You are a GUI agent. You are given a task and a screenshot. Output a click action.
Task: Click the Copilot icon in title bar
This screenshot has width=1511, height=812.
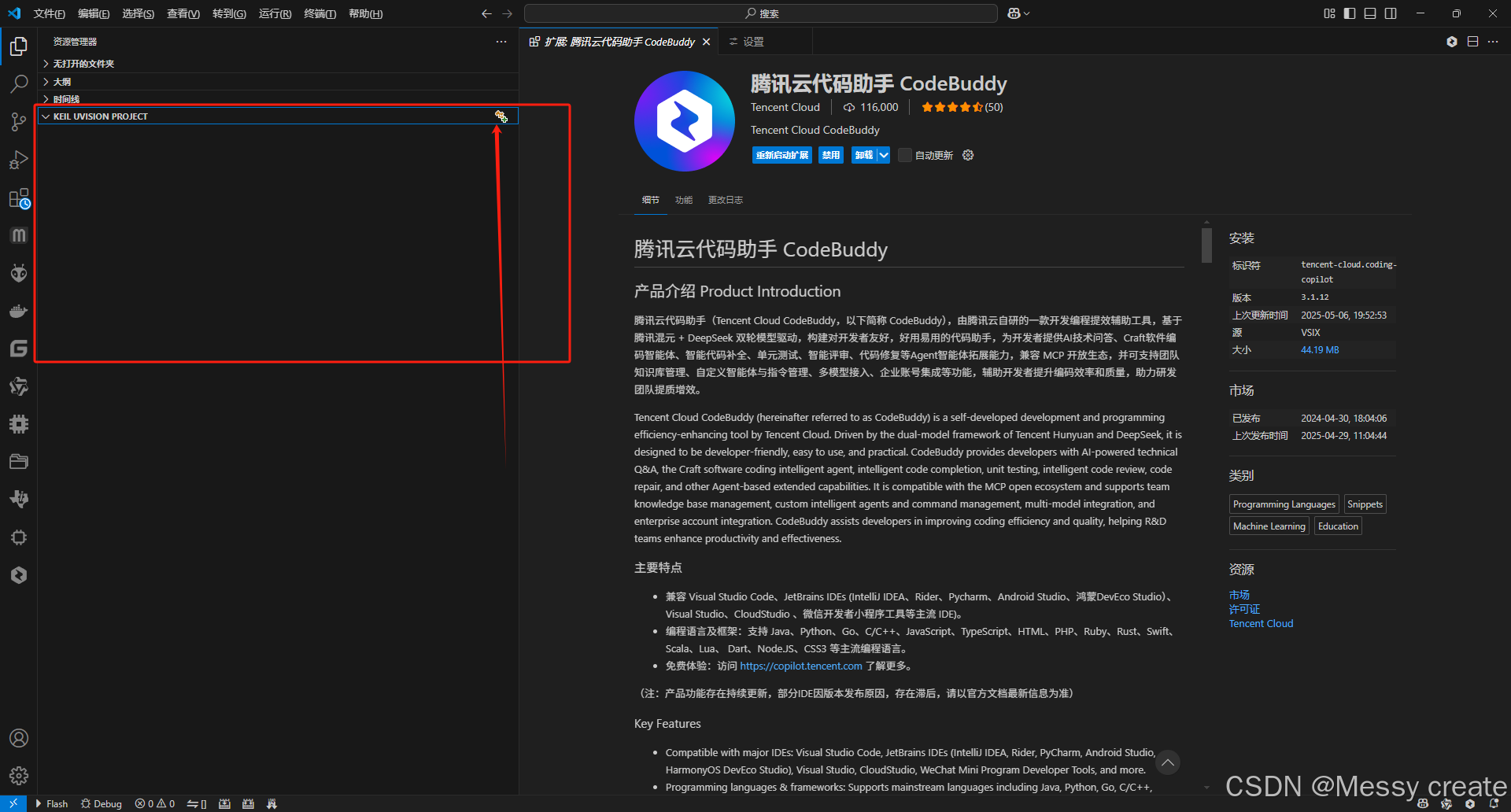click(1014, 13)
